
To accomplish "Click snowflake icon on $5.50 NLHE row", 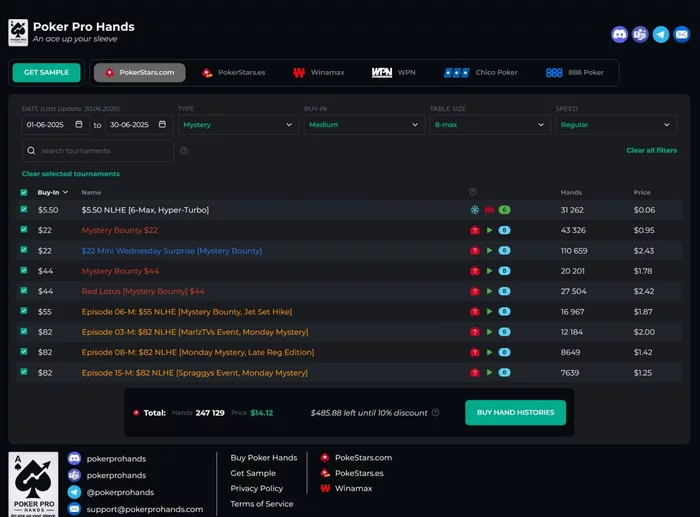I will 475,210.
